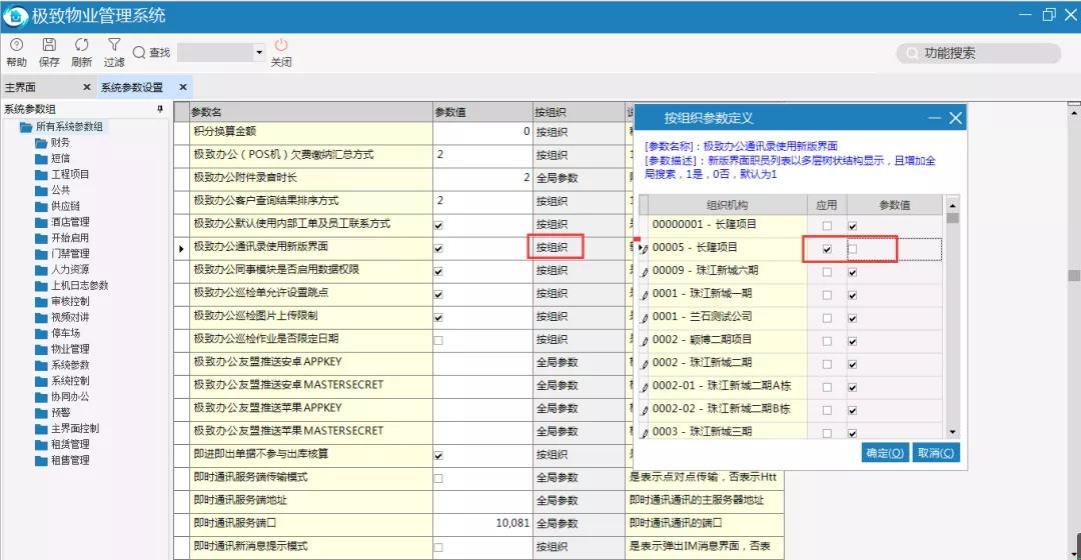The width and height of the screenshot is (1081, 560).
Task: Click 全局参数 cell of 极致办公附件录音时长
Action: click(x=578, y=178)
